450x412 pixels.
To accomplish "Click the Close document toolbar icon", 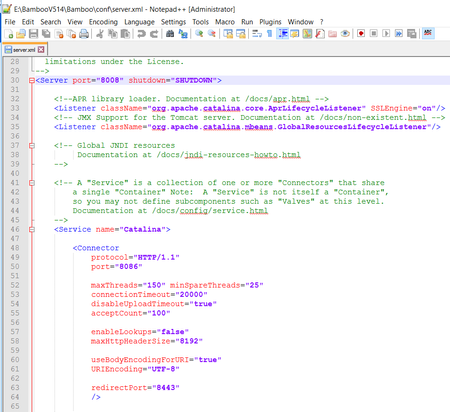I will [59, 34].
